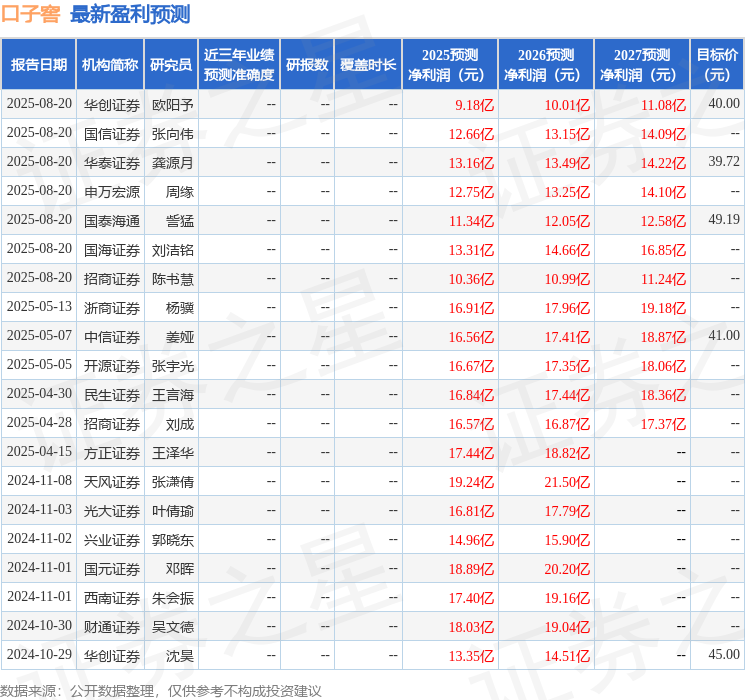Select the 2026预测净利润 column header
Screen dimensions: 745x700
coord(546,65)
